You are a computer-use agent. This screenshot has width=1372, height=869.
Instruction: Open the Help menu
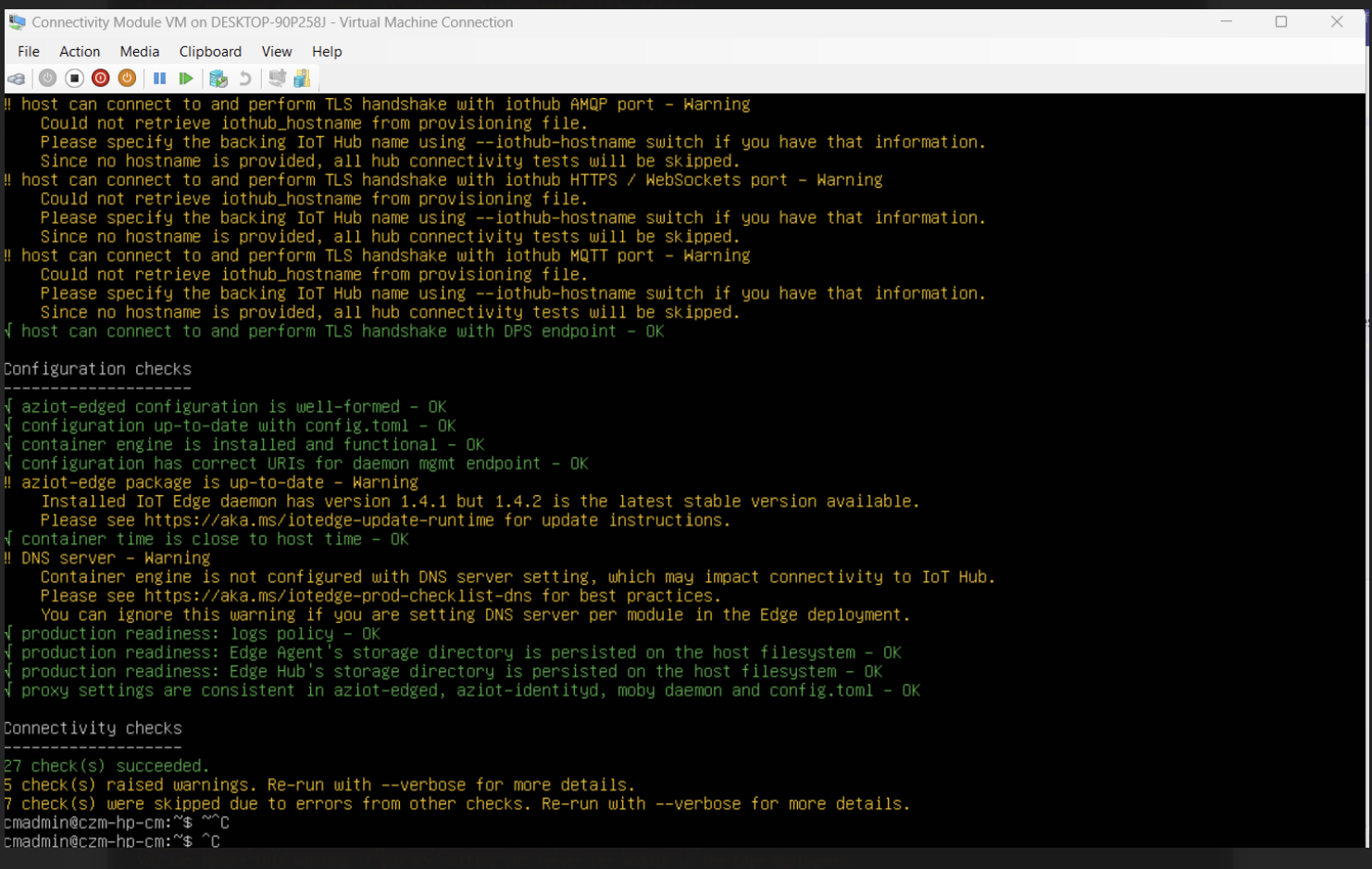tap(326, 52)
